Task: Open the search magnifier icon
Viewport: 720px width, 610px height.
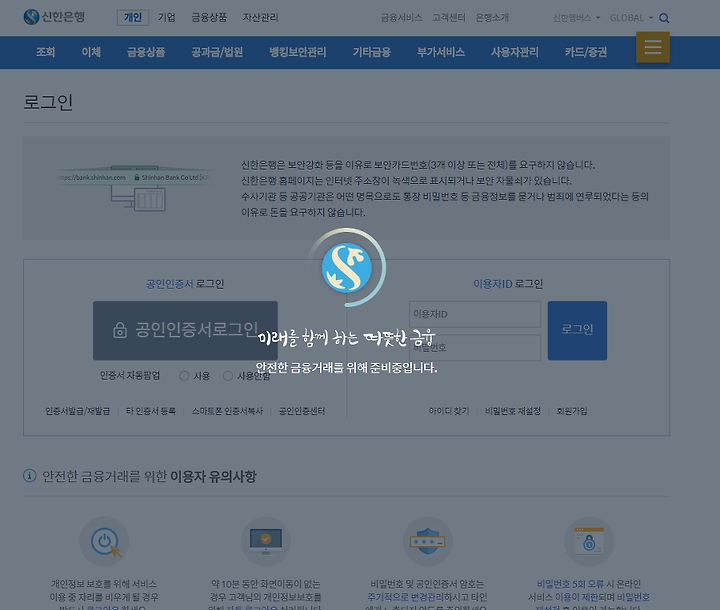Action: [x=664, y=18]
